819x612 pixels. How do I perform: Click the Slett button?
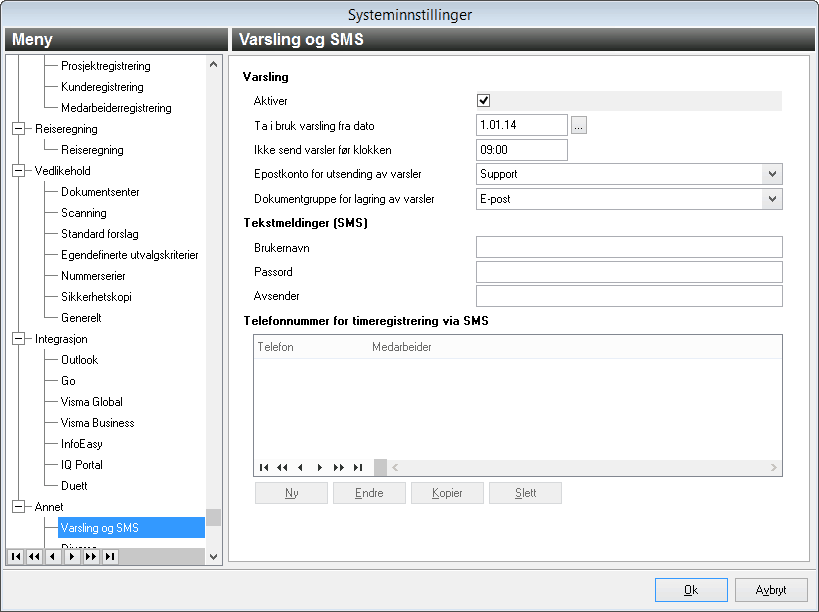(x=525, y=493)
